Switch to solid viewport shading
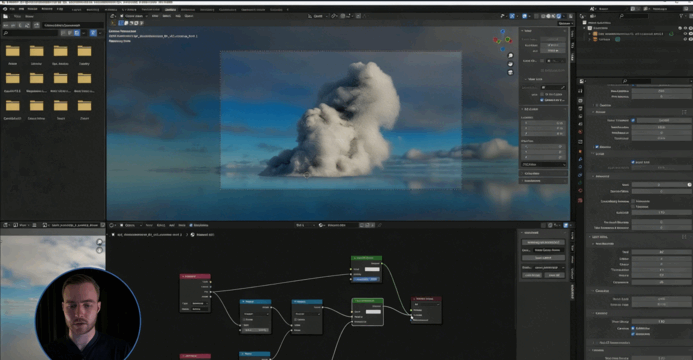 548,16
